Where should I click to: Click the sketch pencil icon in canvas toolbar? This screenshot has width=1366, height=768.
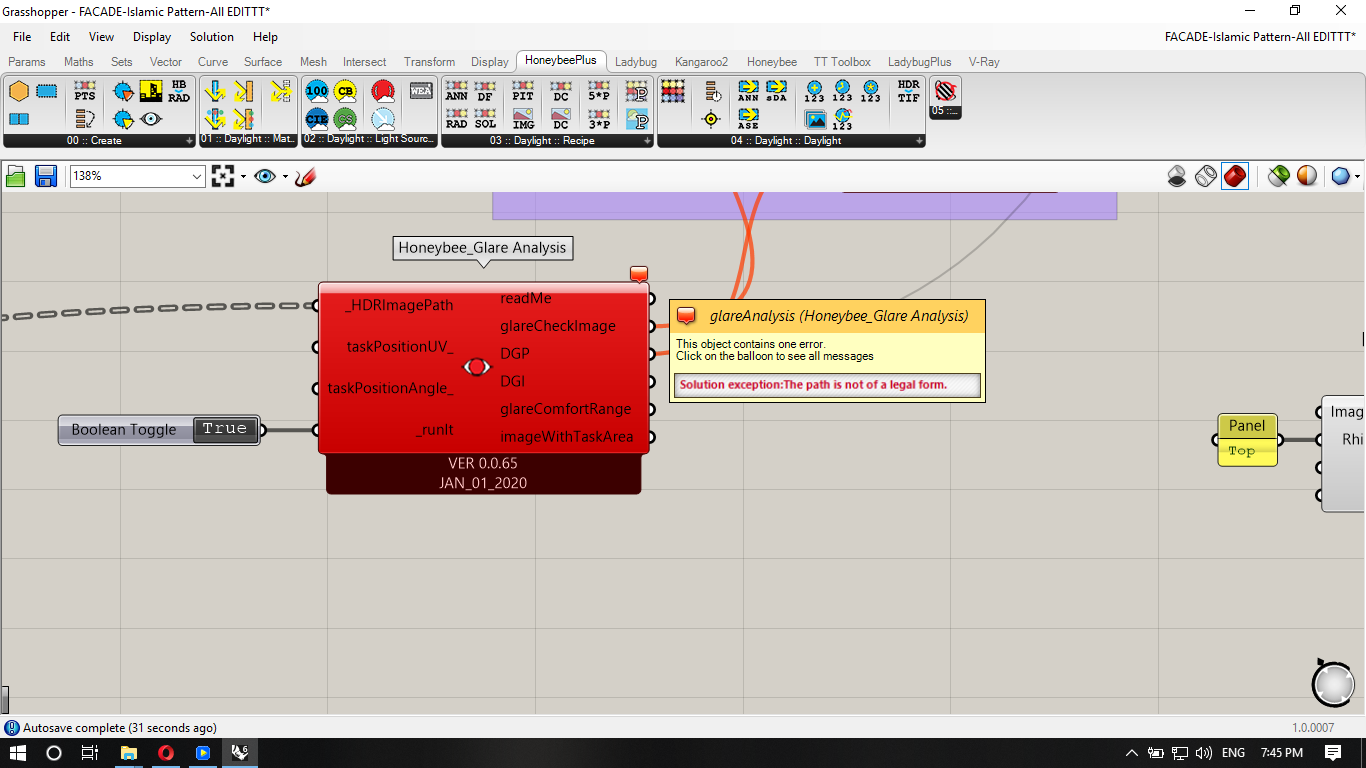(x=306, y=176)
